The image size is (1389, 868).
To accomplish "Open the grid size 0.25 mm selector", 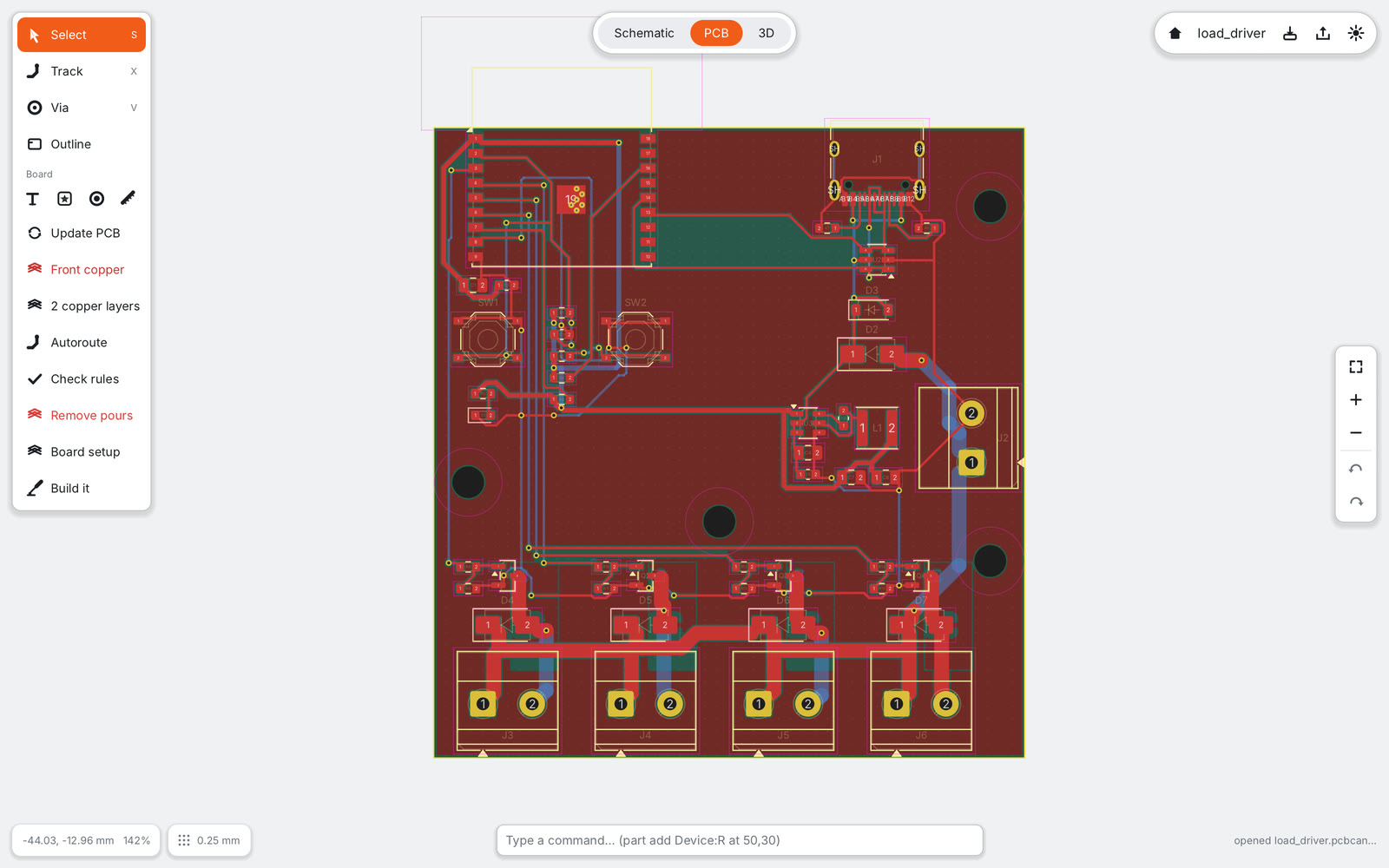I will [209, 840].
